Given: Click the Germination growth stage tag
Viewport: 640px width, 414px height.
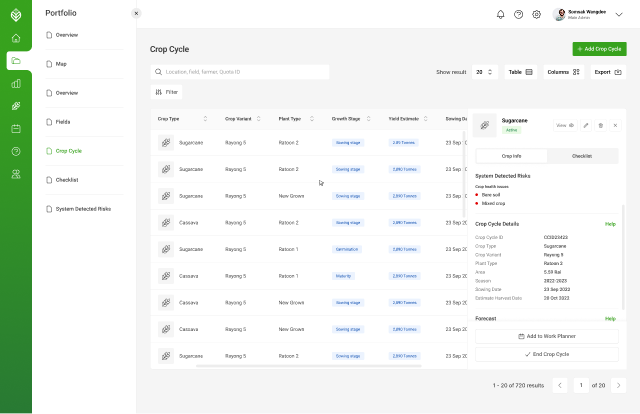Looking at the screenshot, I should click(x=347, y=249).
